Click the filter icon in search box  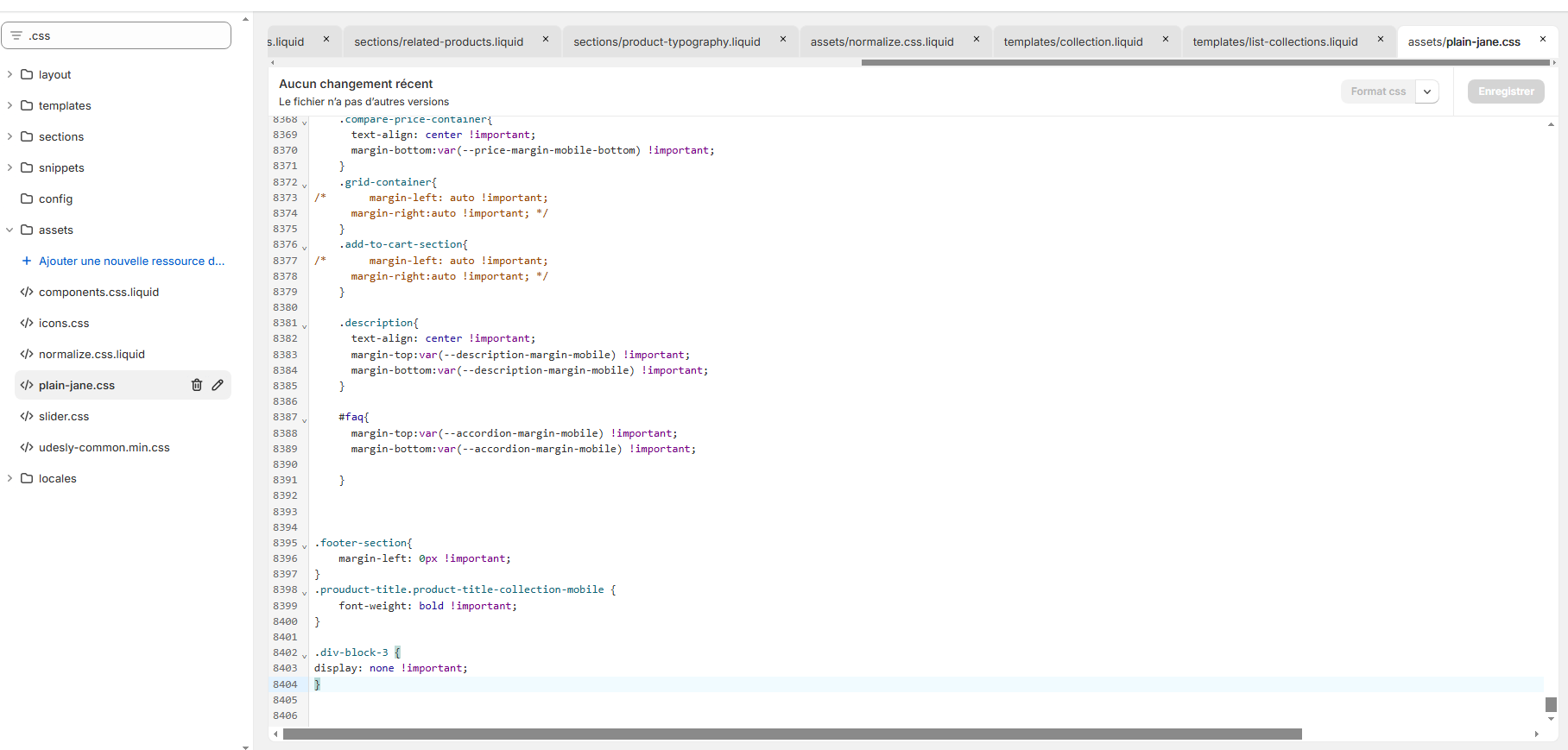tap(16, 35)
